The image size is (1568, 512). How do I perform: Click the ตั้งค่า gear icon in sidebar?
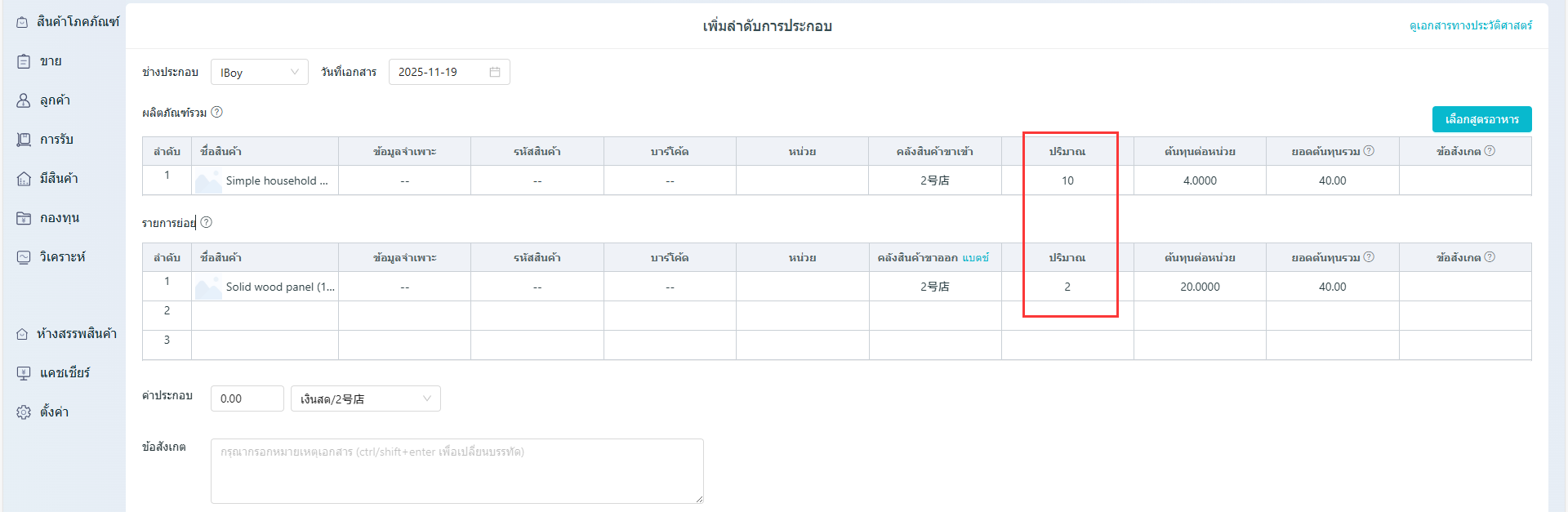[x=24, y=412]
